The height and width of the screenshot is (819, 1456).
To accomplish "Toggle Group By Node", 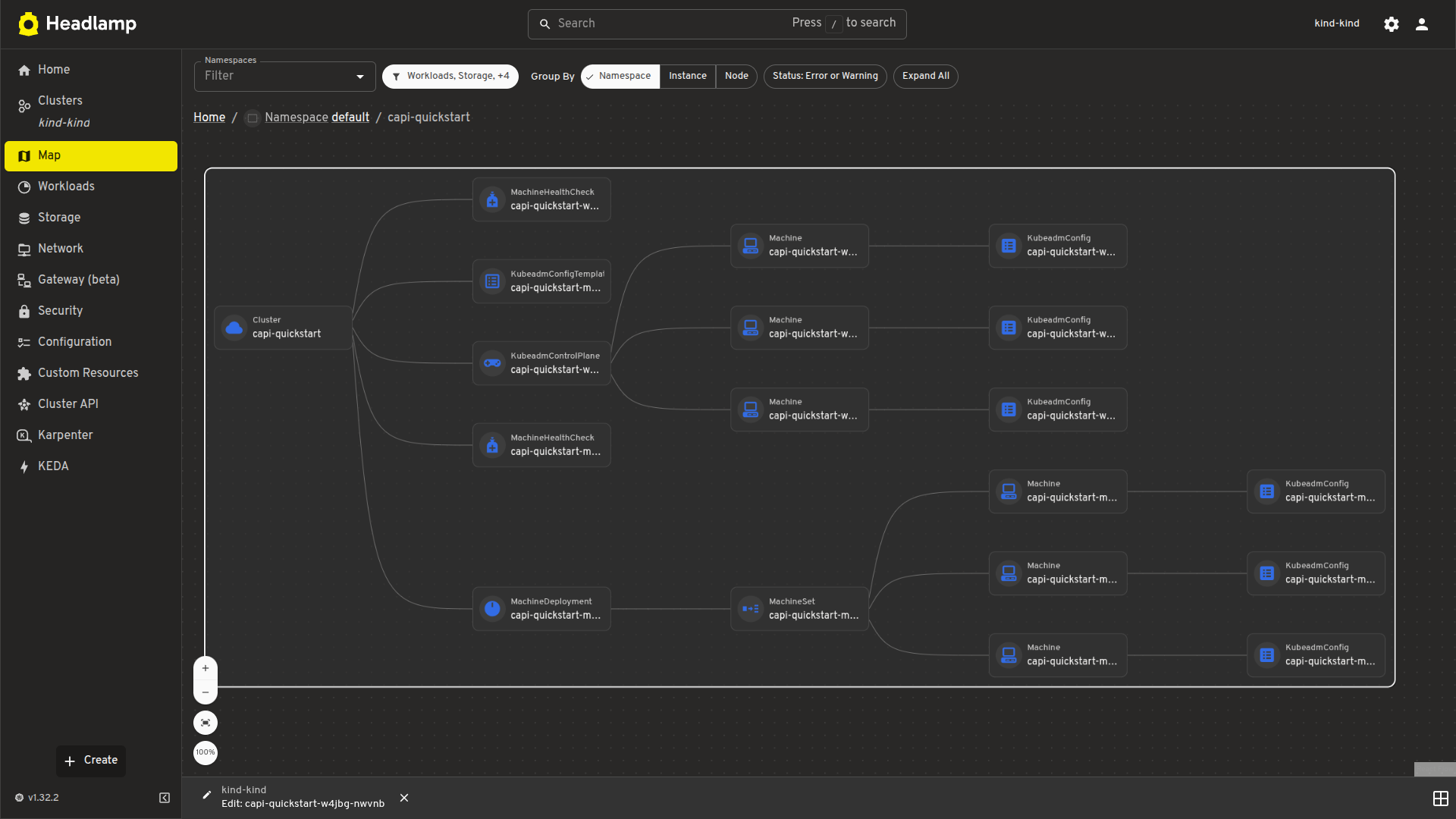I will click(x=736, y=77).
